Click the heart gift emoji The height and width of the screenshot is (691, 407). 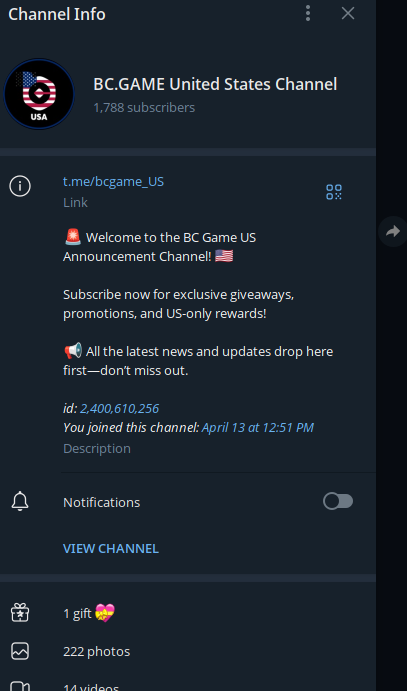click(105, 613)
